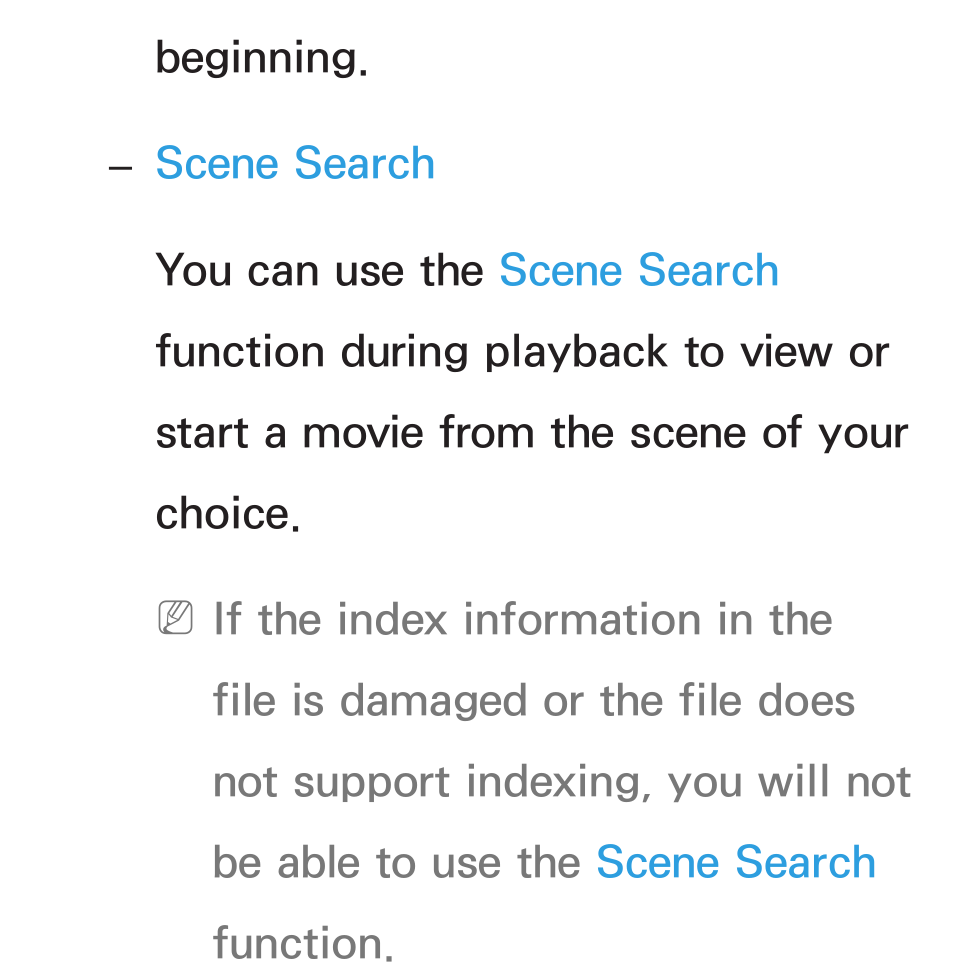Open Scene Search link in the gray note
The image size is (954, 977).
pos(736,862)
